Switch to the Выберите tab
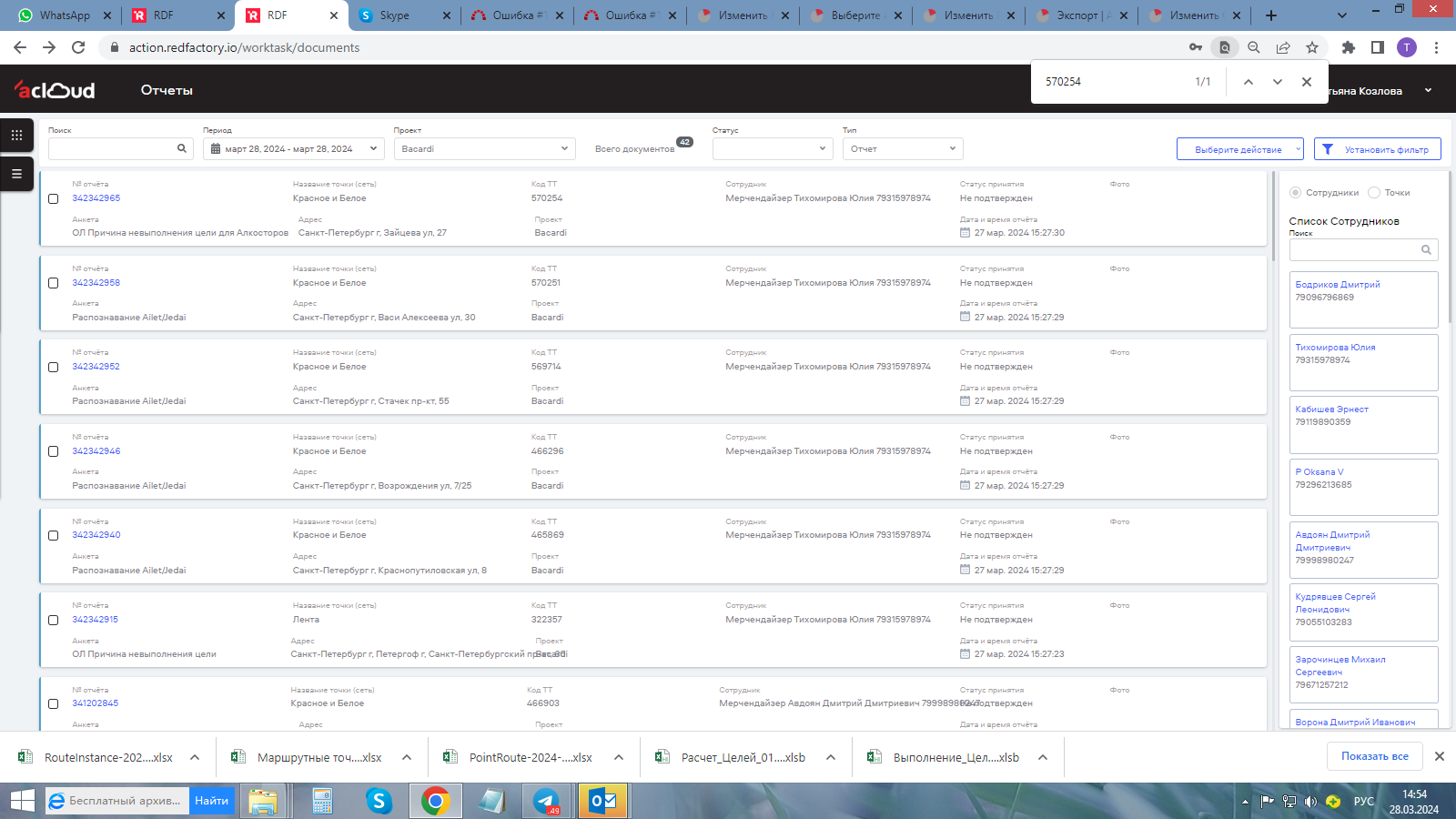The width and height of the screenshot is (1456, 819). tap(855, 15)
